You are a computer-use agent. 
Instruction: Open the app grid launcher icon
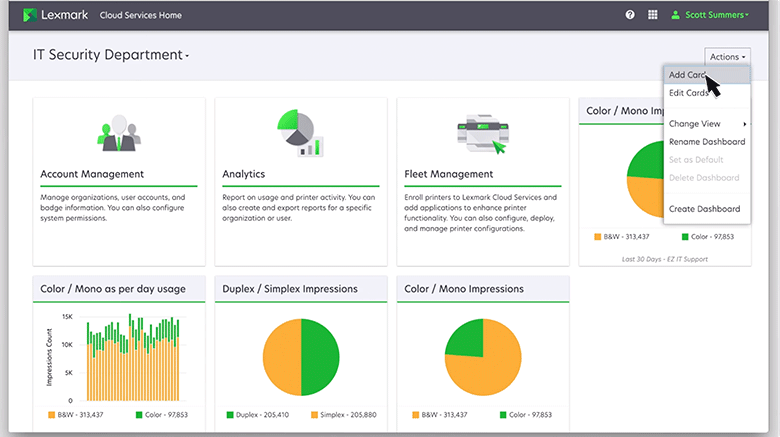pos(653,15)
